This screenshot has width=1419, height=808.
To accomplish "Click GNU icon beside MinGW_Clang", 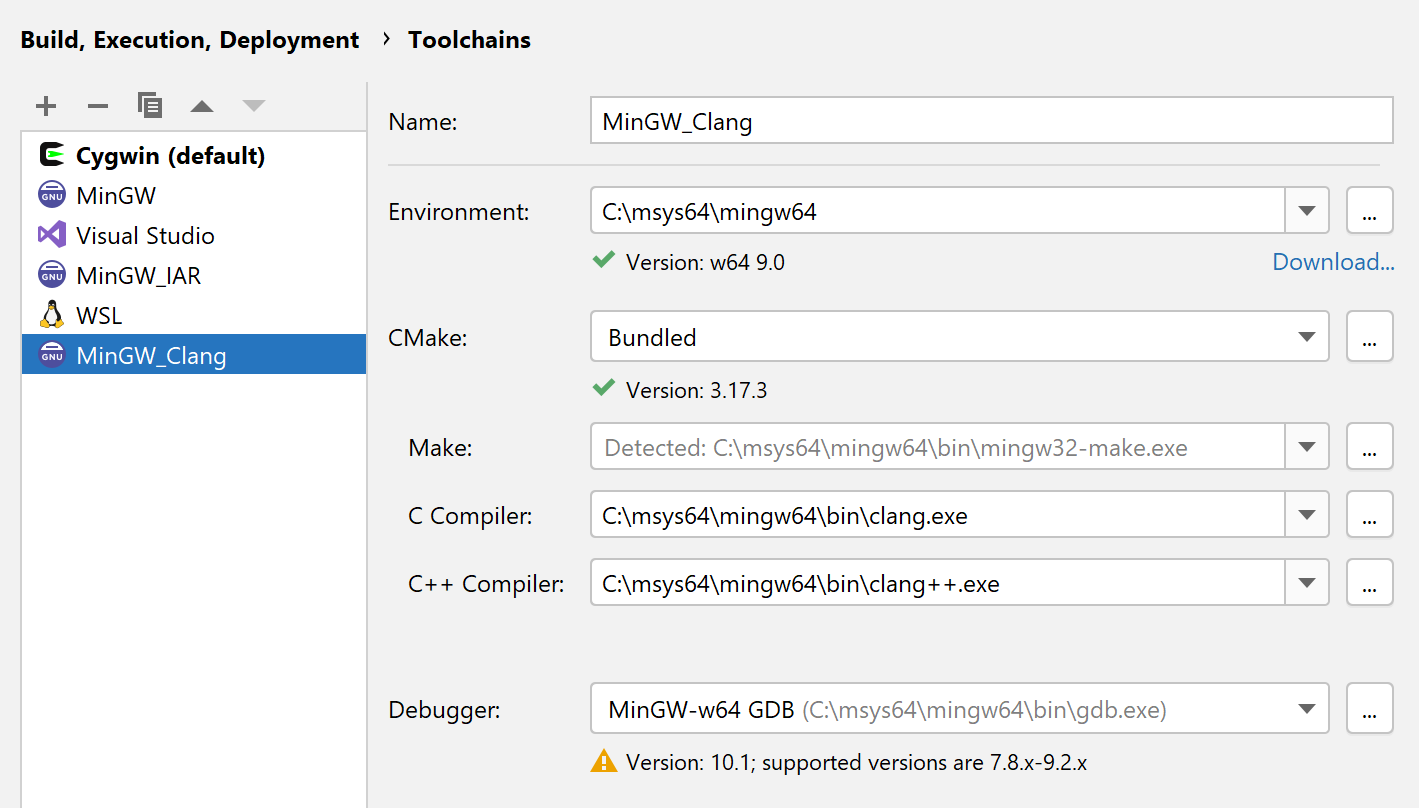I will (51, 355).
